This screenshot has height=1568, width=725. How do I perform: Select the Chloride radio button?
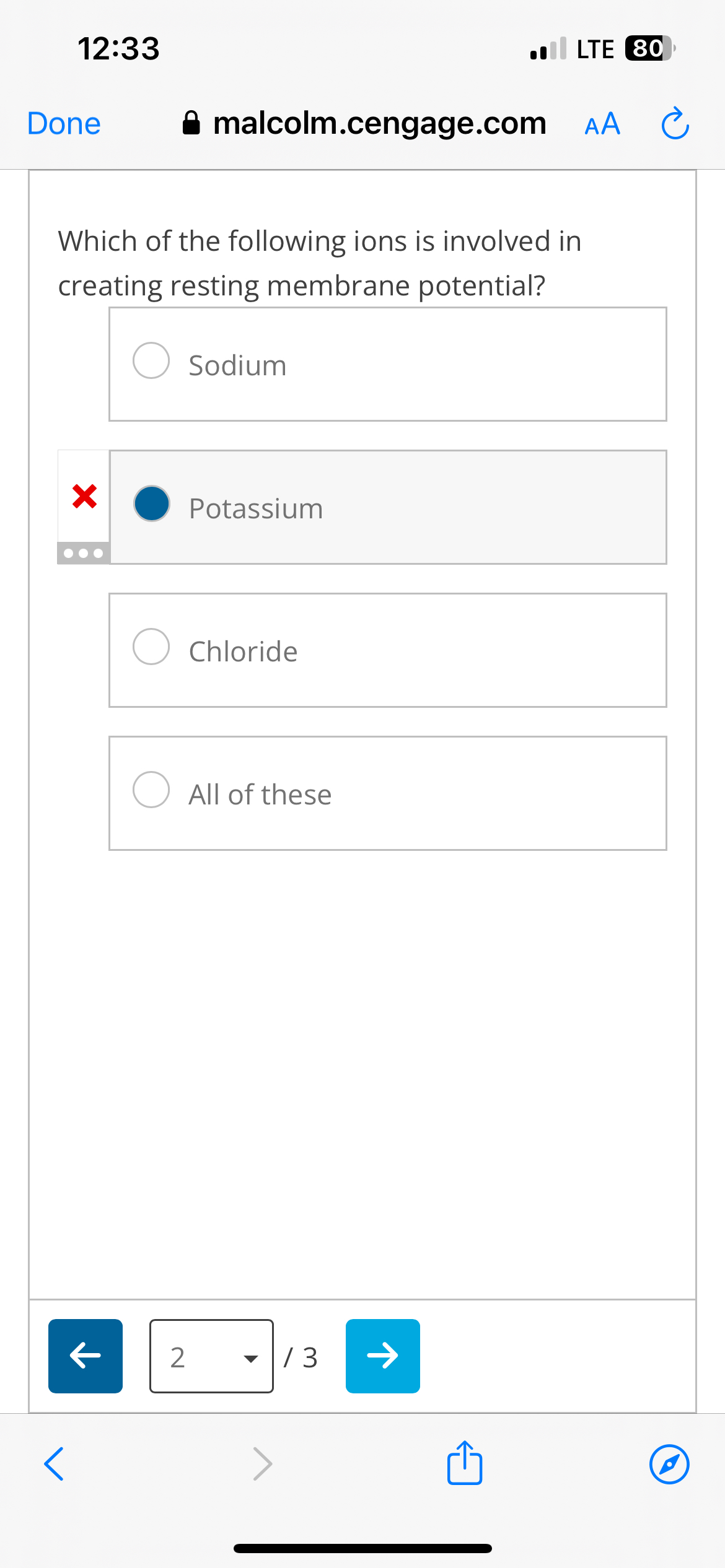151,647
